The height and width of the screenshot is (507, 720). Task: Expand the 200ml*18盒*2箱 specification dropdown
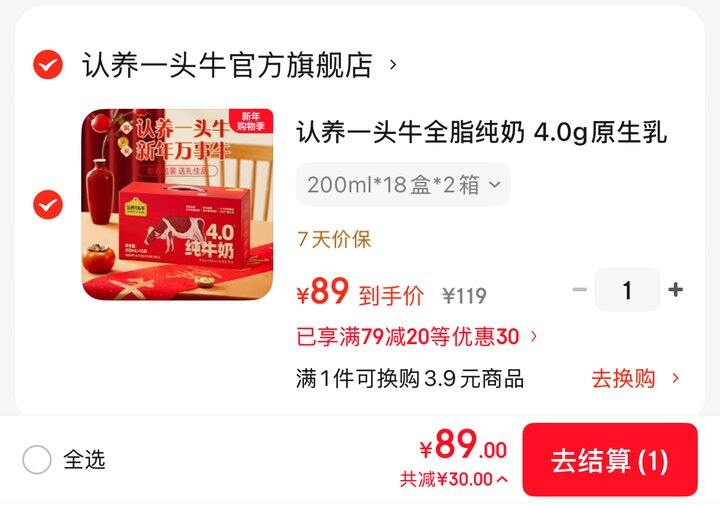(x=404, y=185)
